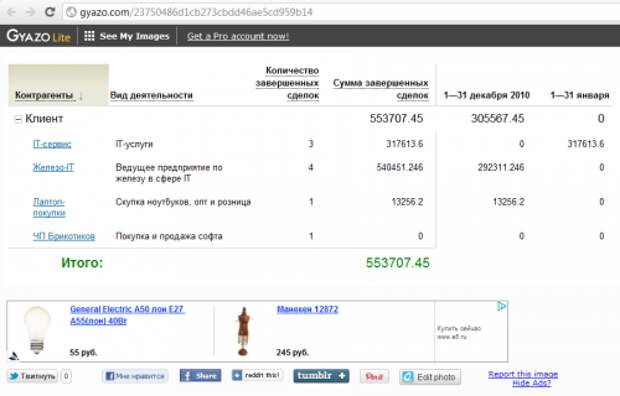Open the light bulb ad thumbnail
Viewport: 620px width, 396px height.
[37, 330]
